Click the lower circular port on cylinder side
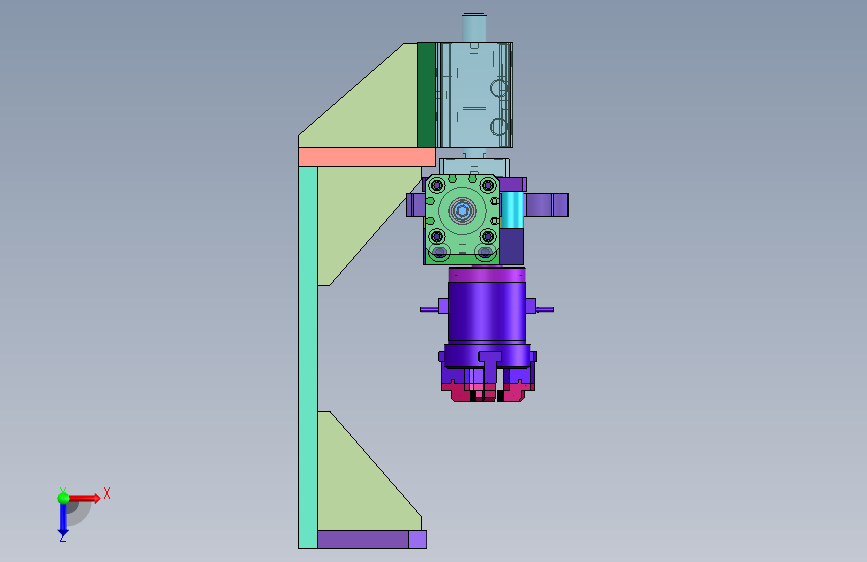The height and width of the screenshot is (562, 867). (499, 127)
